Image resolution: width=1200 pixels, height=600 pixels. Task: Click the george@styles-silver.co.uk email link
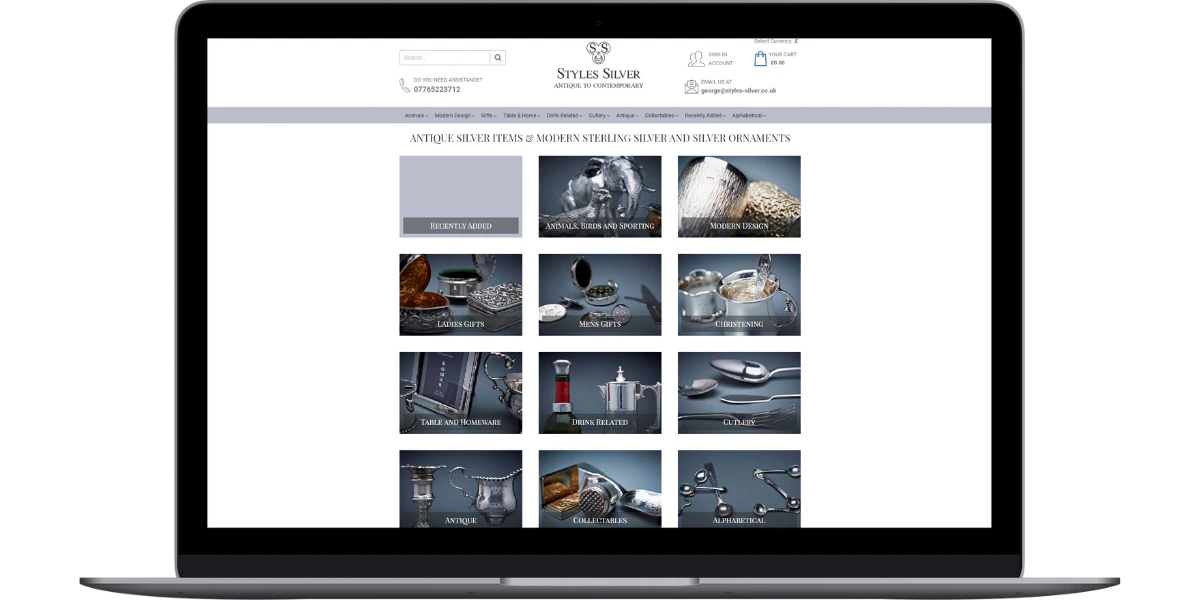pyautogui.click(x=738, y=91)
